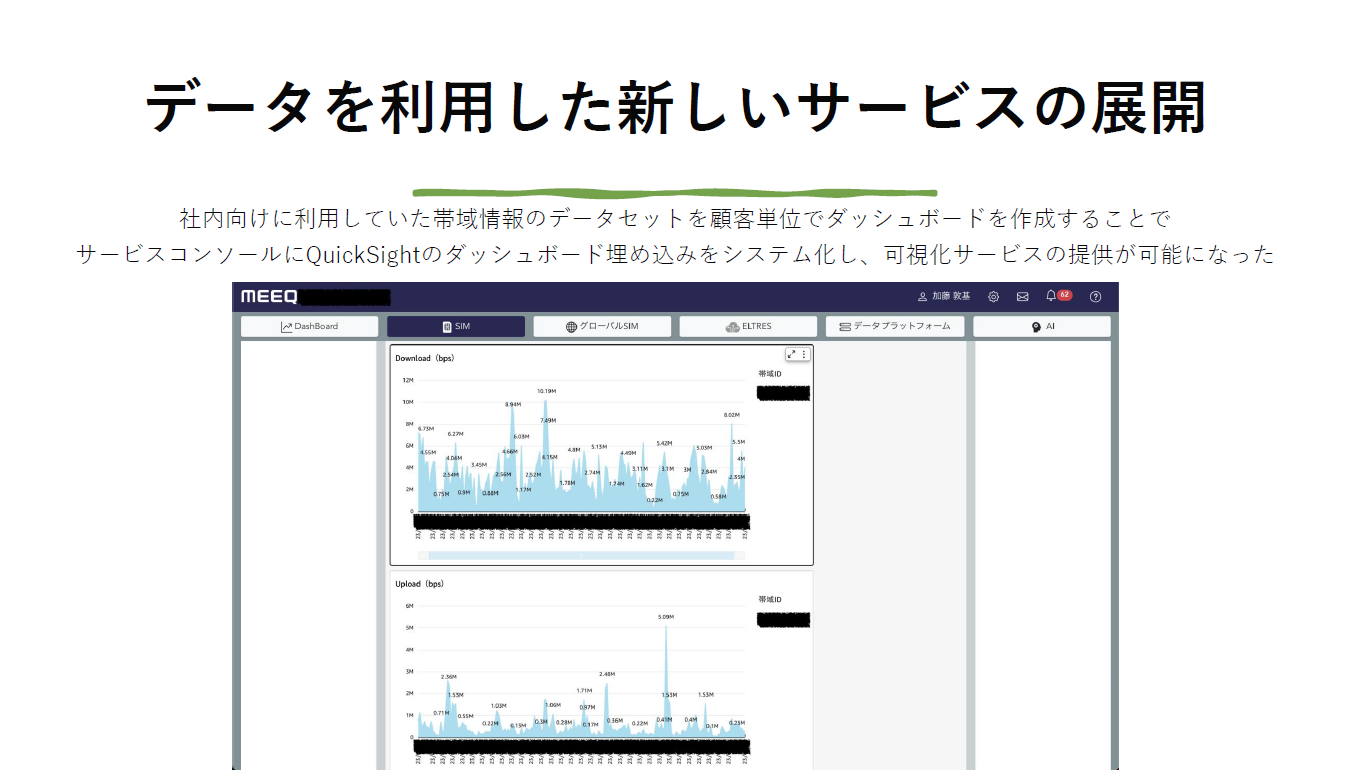Open notifications bell with 62 badge
This screenshot has width=1367, height=770.
pos(1057,296)
